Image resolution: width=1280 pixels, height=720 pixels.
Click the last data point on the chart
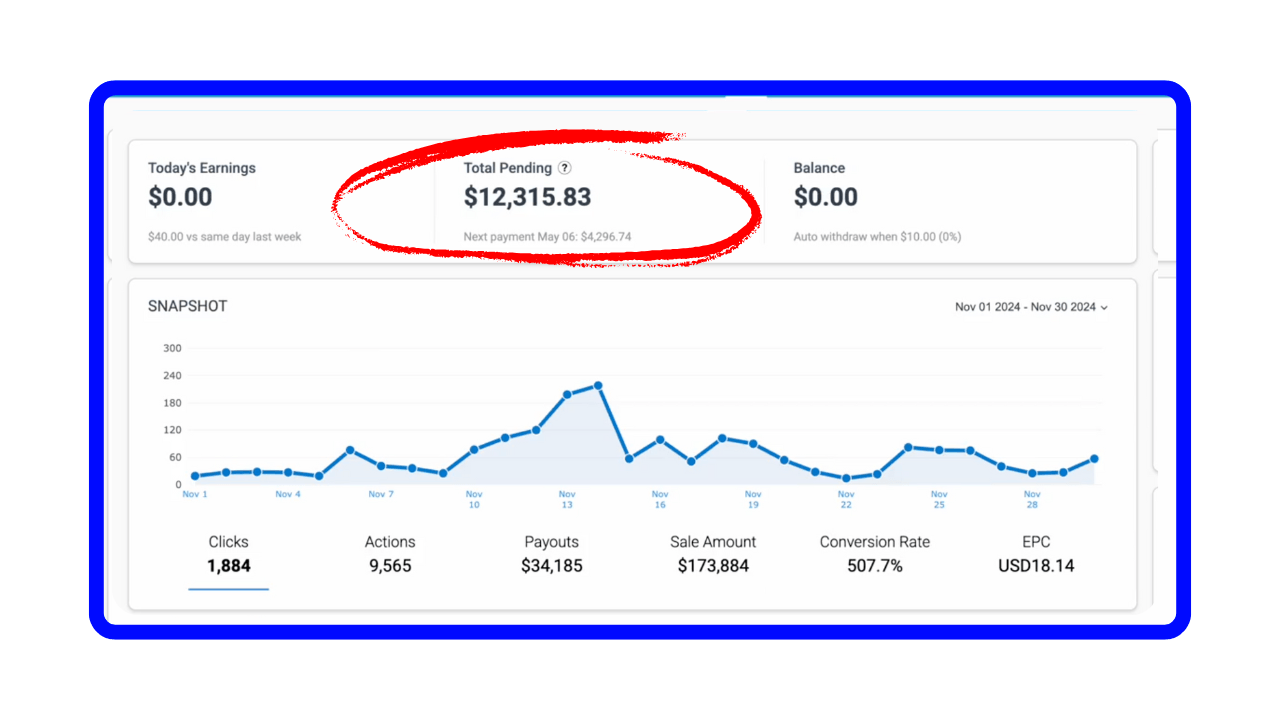click(1094, 459)
